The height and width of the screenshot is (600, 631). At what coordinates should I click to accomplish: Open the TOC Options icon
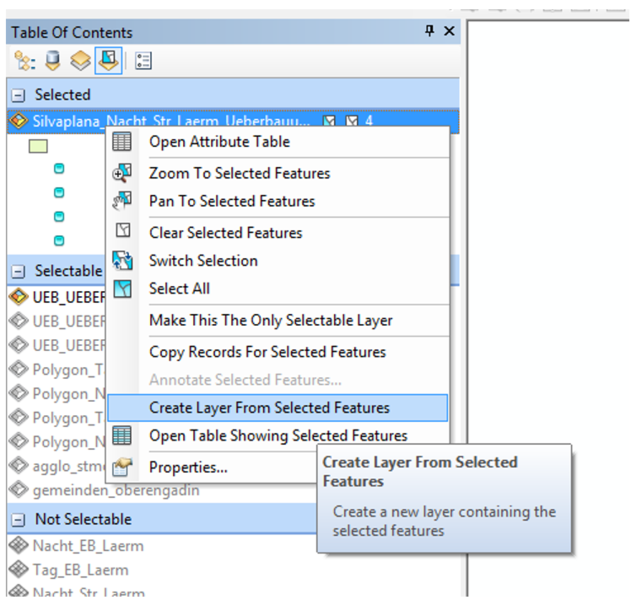coord(143,62)
